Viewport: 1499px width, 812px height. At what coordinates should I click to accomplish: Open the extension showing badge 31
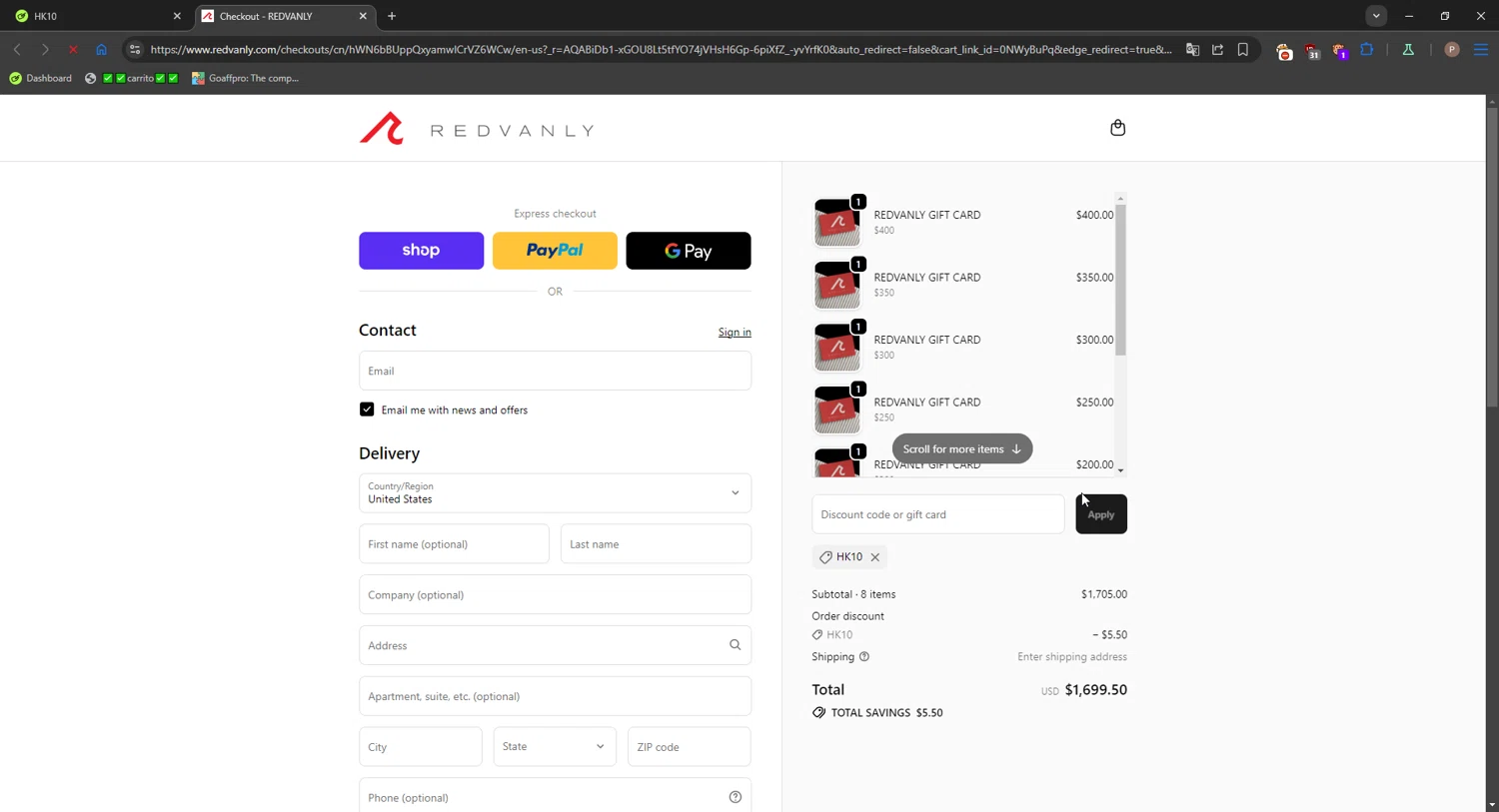(x=1312, y=51)
